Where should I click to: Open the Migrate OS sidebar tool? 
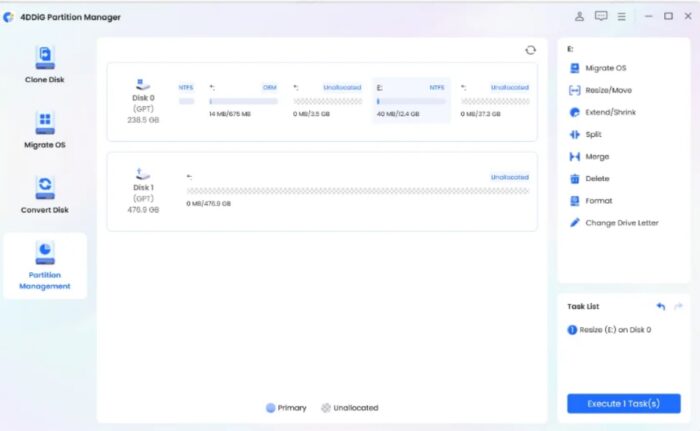[45, 130]
